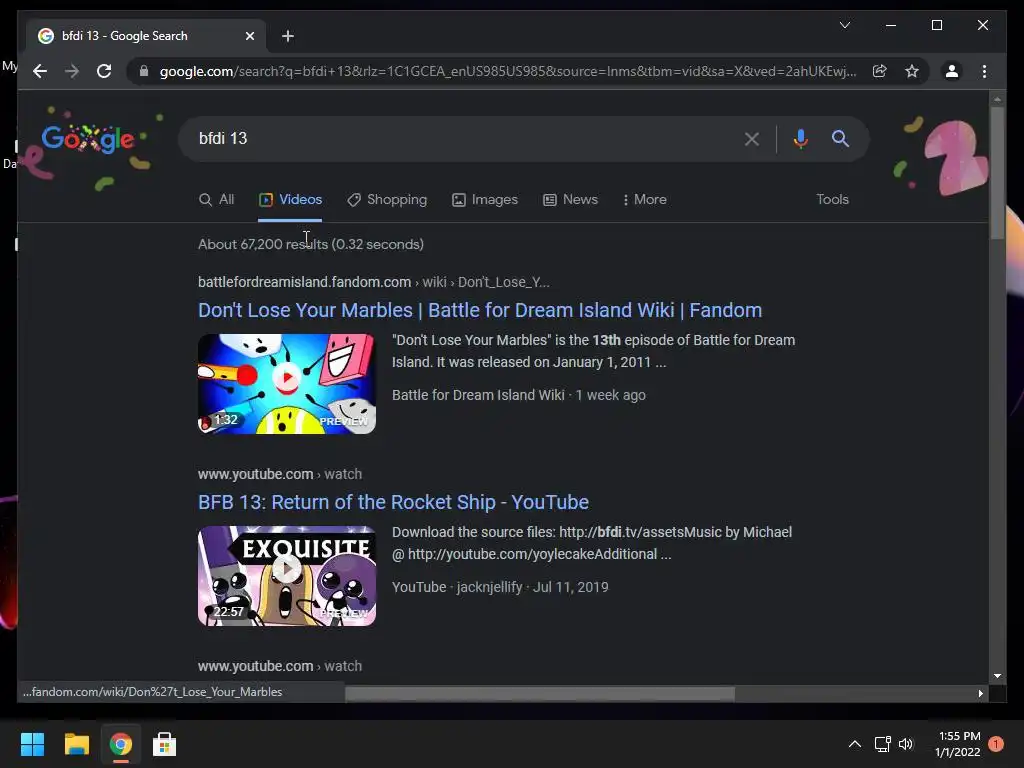Image resolution: width=1024 pixels, height=768 pixels.
Task: Switch to Shopping results
Action: point(387,200)
